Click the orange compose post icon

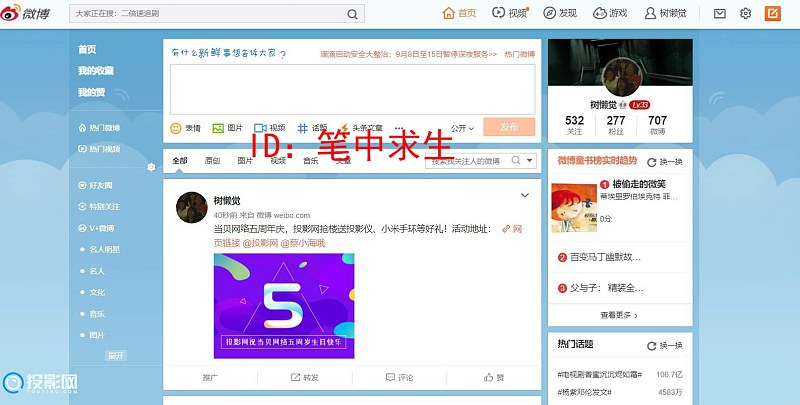[773, 14]
